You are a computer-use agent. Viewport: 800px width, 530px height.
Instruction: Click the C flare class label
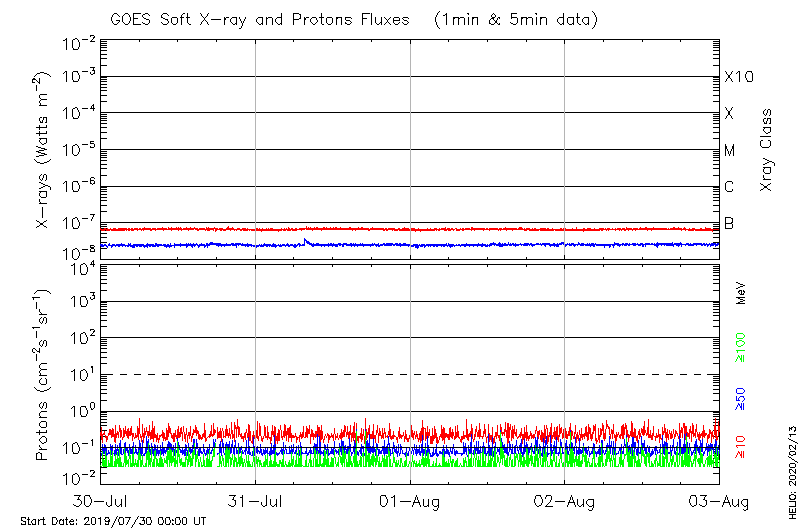tap(729, 187)
